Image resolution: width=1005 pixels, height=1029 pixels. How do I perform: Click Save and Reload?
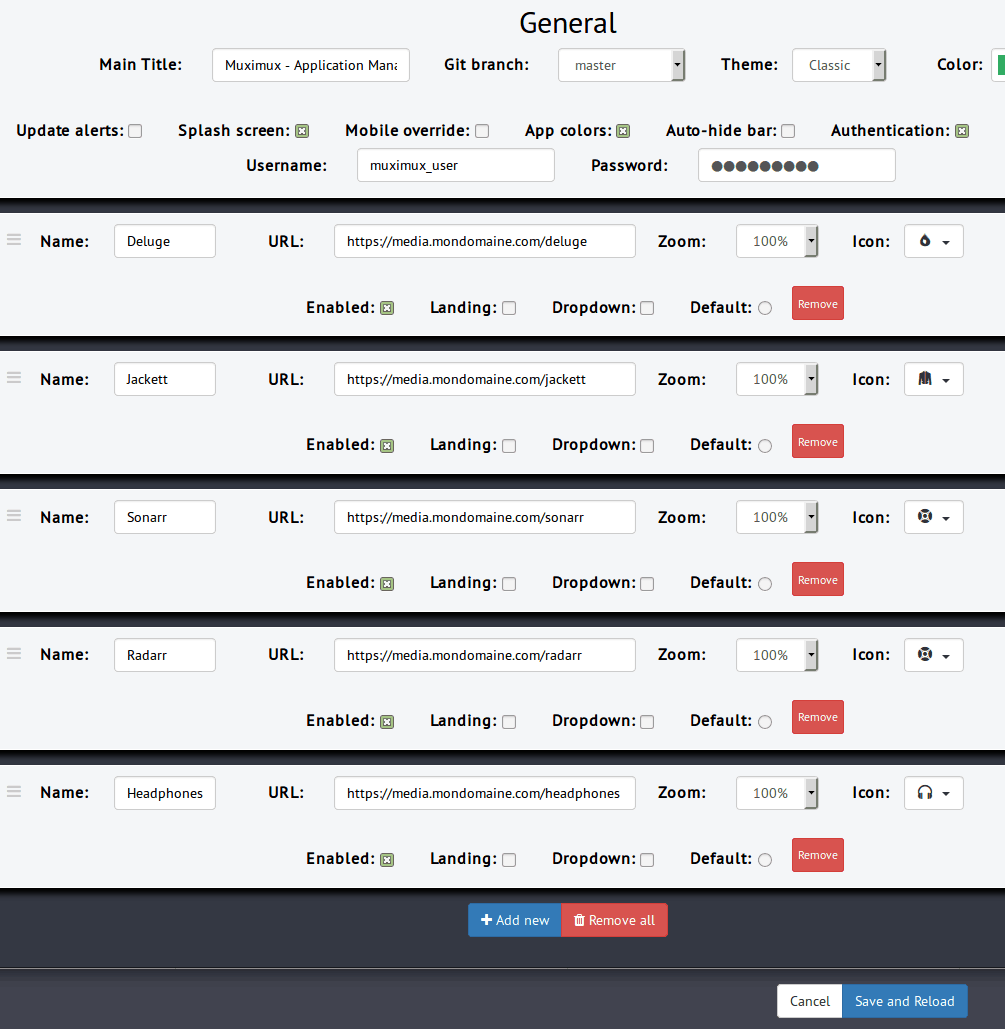905,1001
